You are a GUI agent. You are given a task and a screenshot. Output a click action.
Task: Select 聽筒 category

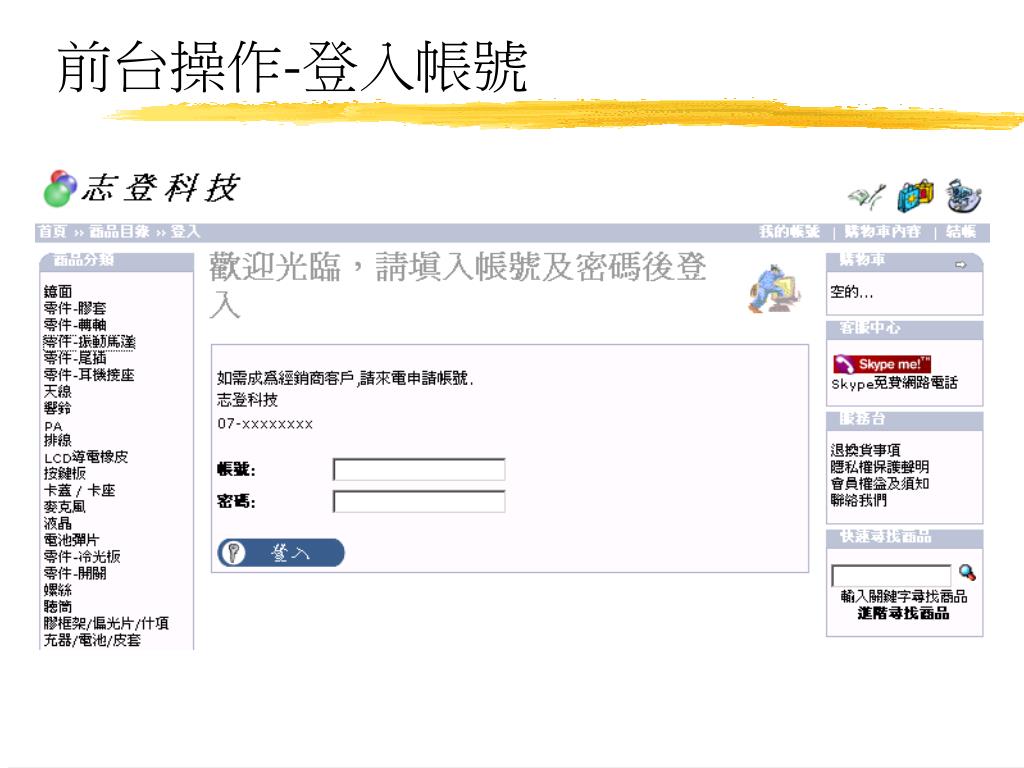(x=57, y=607)
